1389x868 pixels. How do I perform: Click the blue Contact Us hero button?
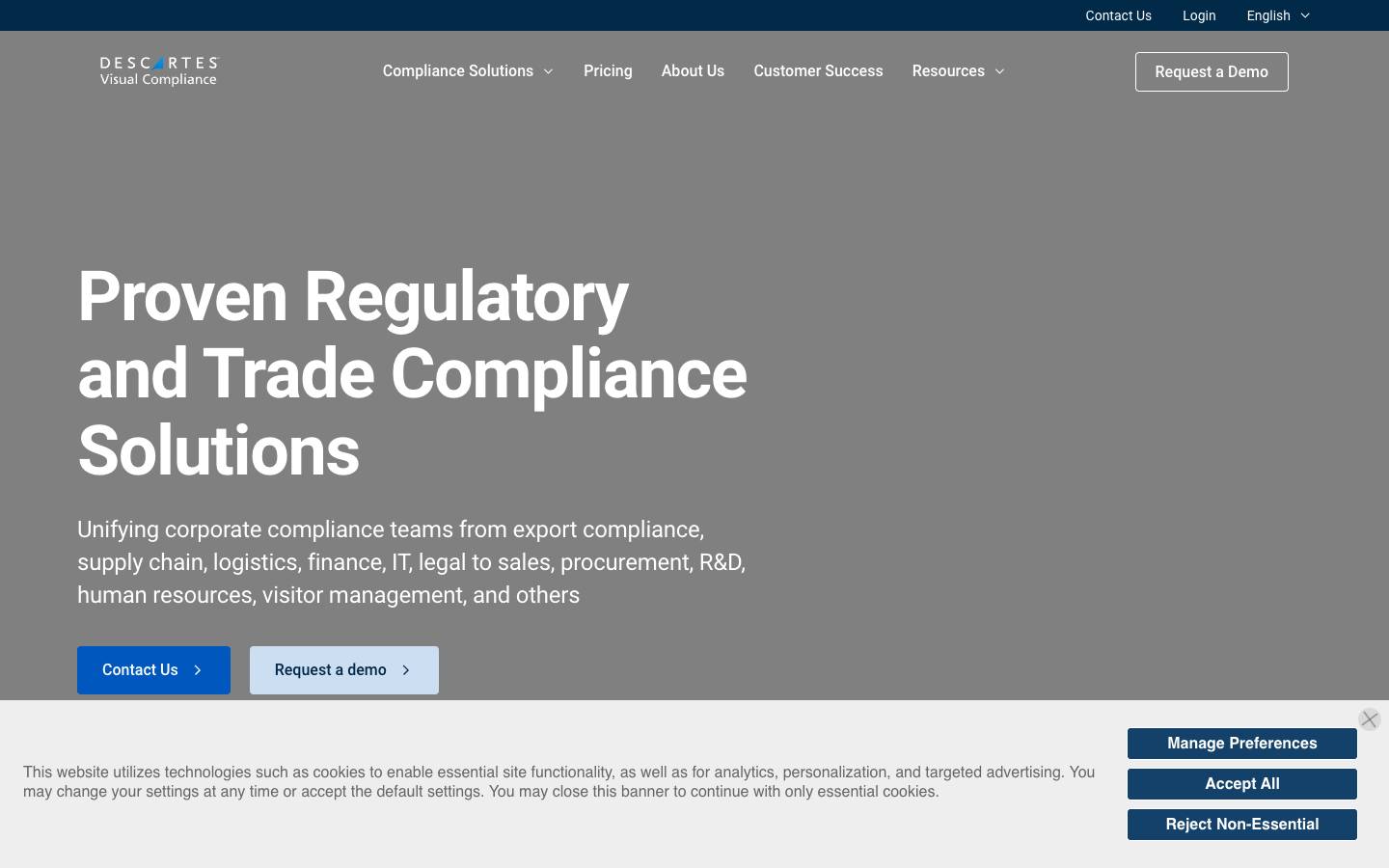pos(153,670)
